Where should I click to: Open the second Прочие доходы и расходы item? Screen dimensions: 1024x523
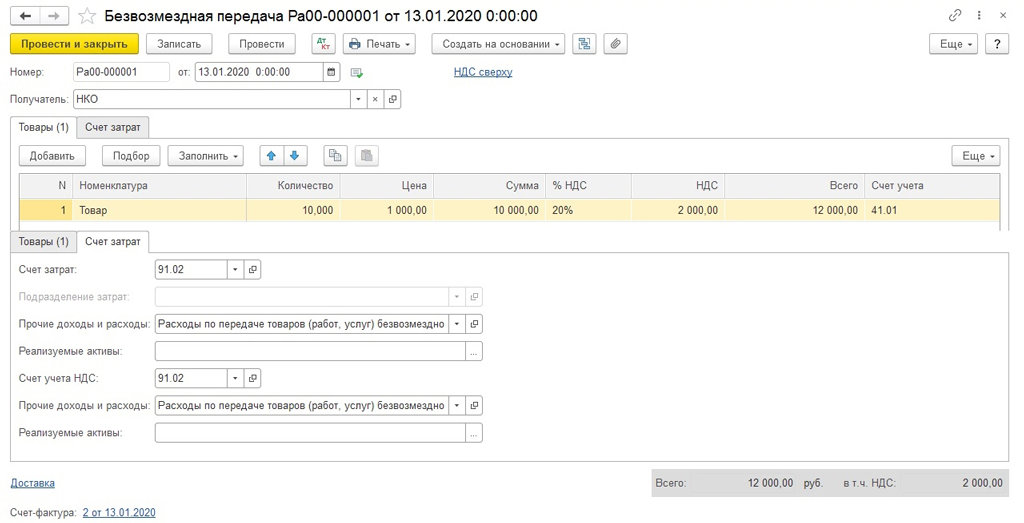(x=475, y=405)
